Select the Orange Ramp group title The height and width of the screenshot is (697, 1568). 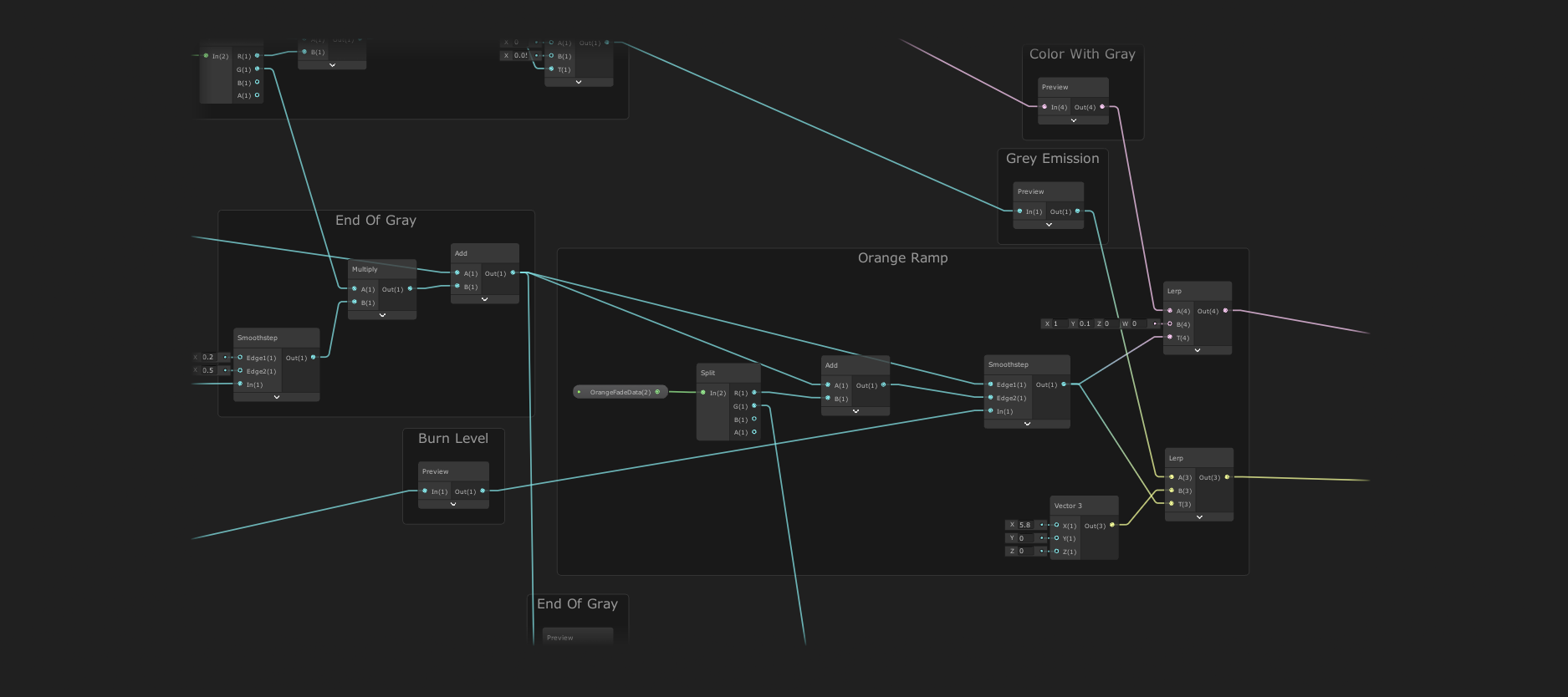(902, 258)
